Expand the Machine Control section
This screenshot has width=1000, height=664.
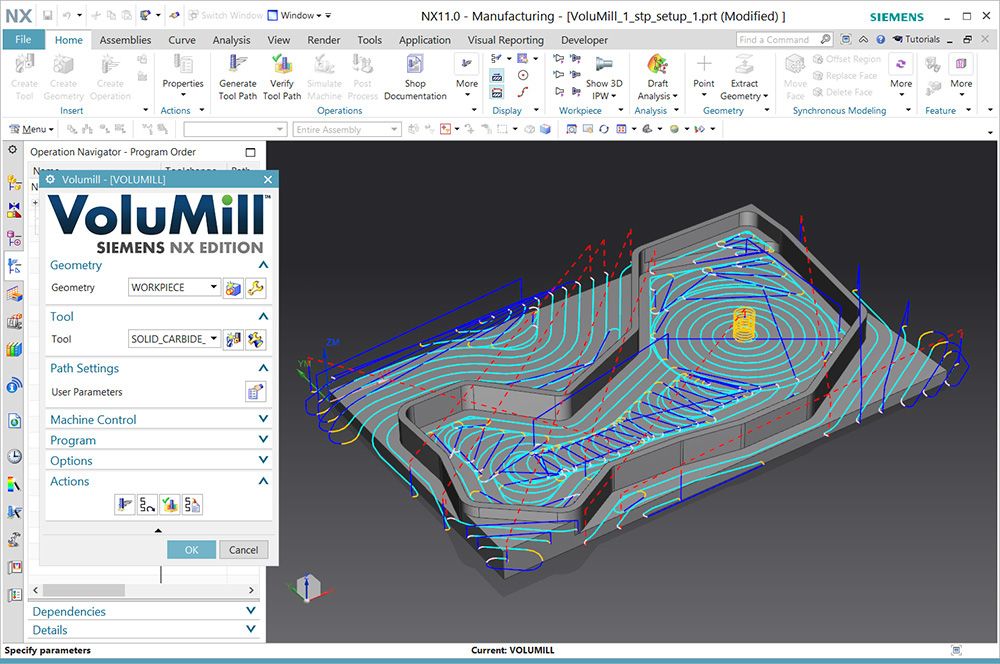pos(263,419)
